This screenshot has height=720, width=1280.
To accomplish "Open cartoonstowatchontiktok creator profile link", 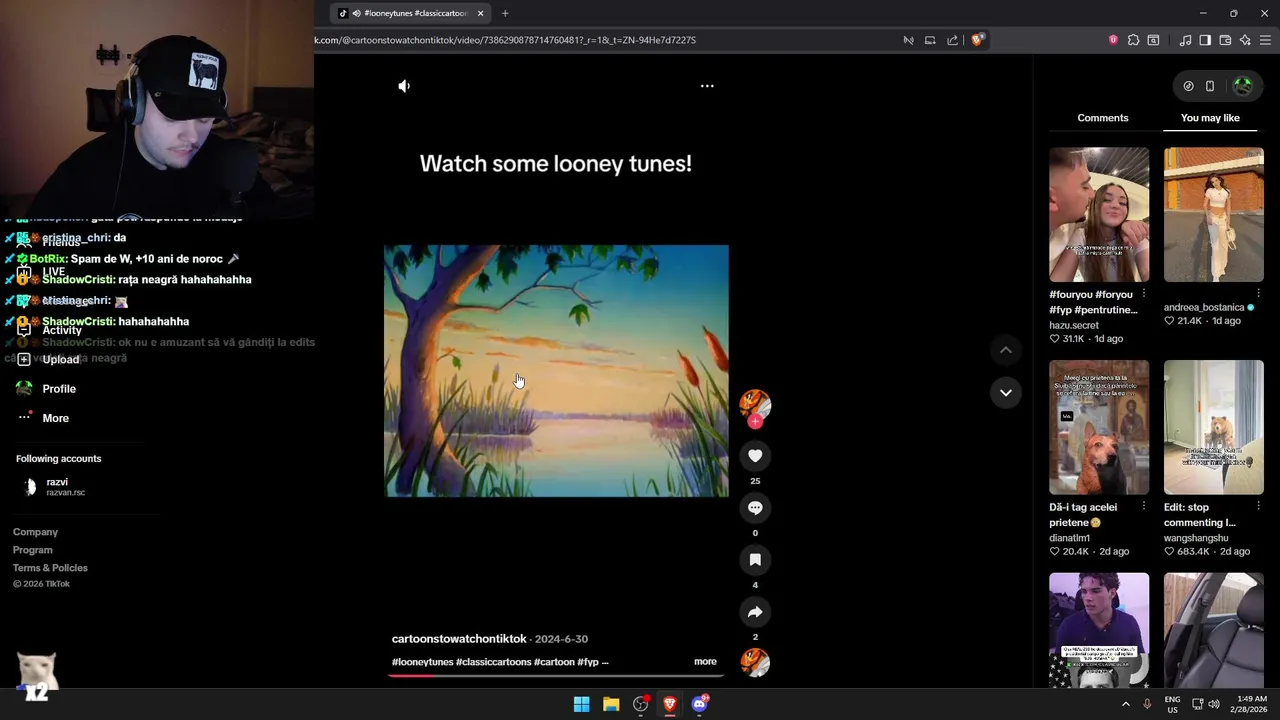I will point(459,639).
